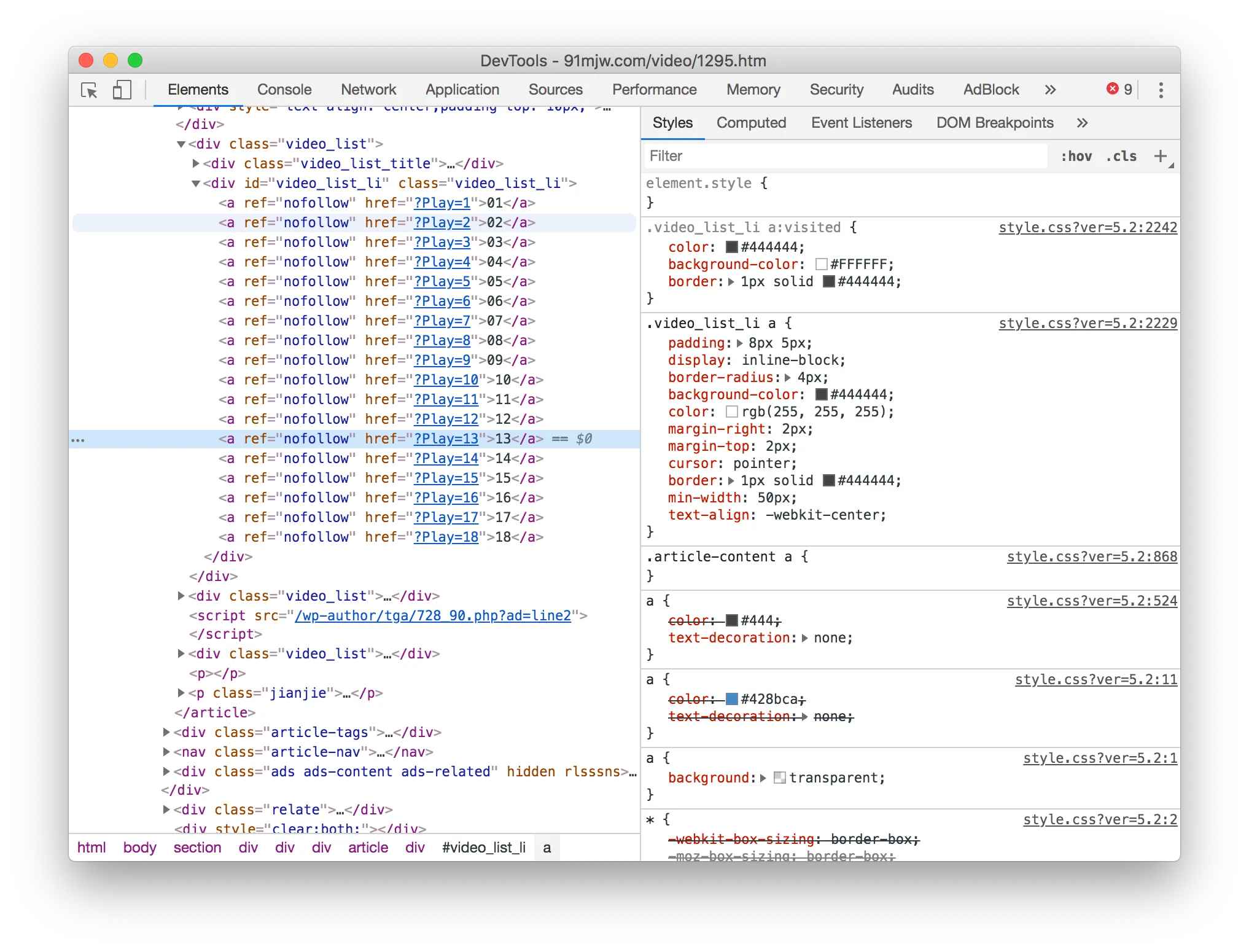Viewport: 1249px width, 952px height.
Task: Expand the ads-content div node
Action: [x=166, y=771]
